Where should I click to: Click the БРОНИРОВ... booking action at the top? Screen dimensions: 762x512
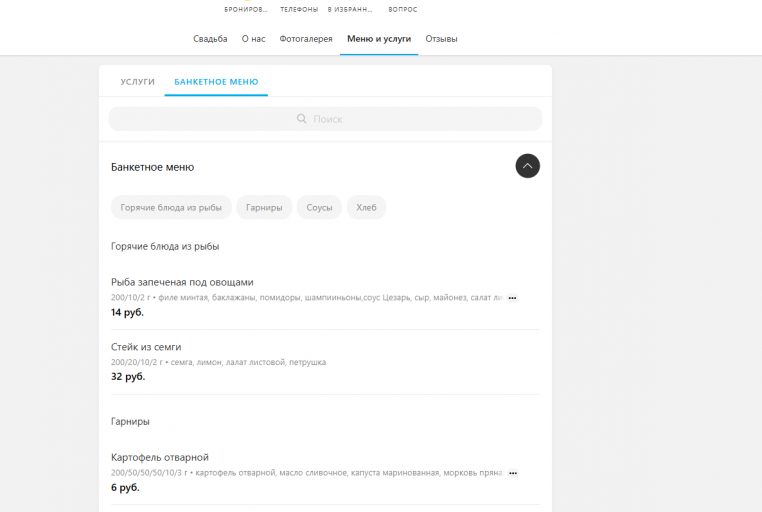245,9
